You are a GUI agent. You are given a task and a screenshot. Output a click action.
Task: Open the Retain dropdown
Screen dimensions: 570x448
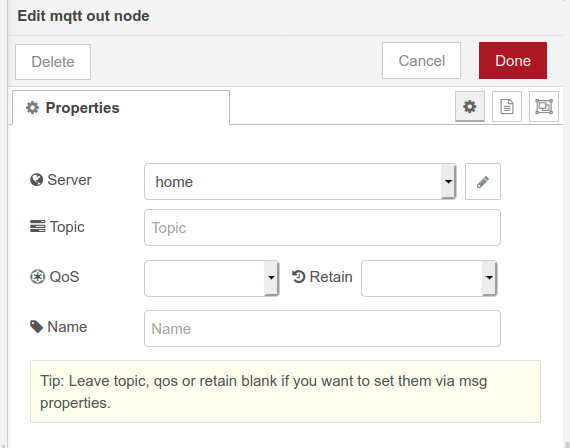point(429,278)
